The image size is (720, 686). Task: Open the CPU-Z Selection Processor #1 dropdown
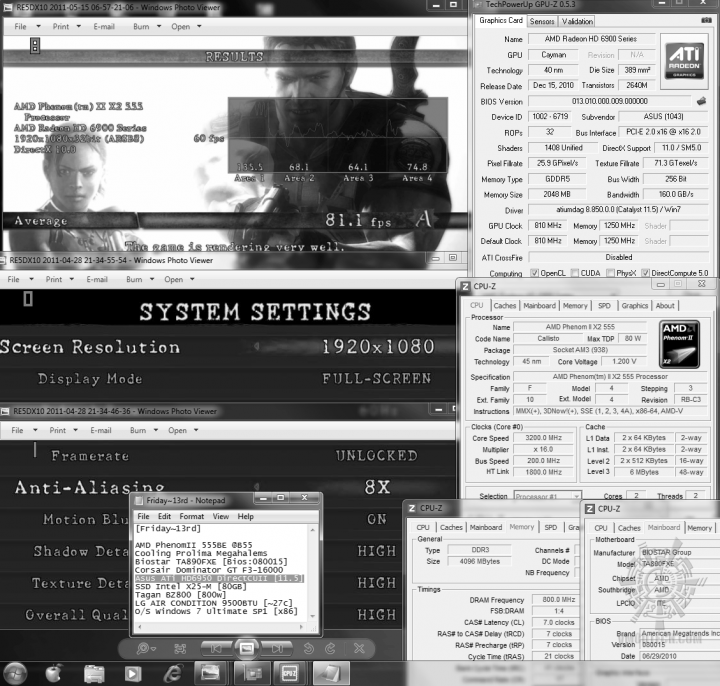point(547,496)
